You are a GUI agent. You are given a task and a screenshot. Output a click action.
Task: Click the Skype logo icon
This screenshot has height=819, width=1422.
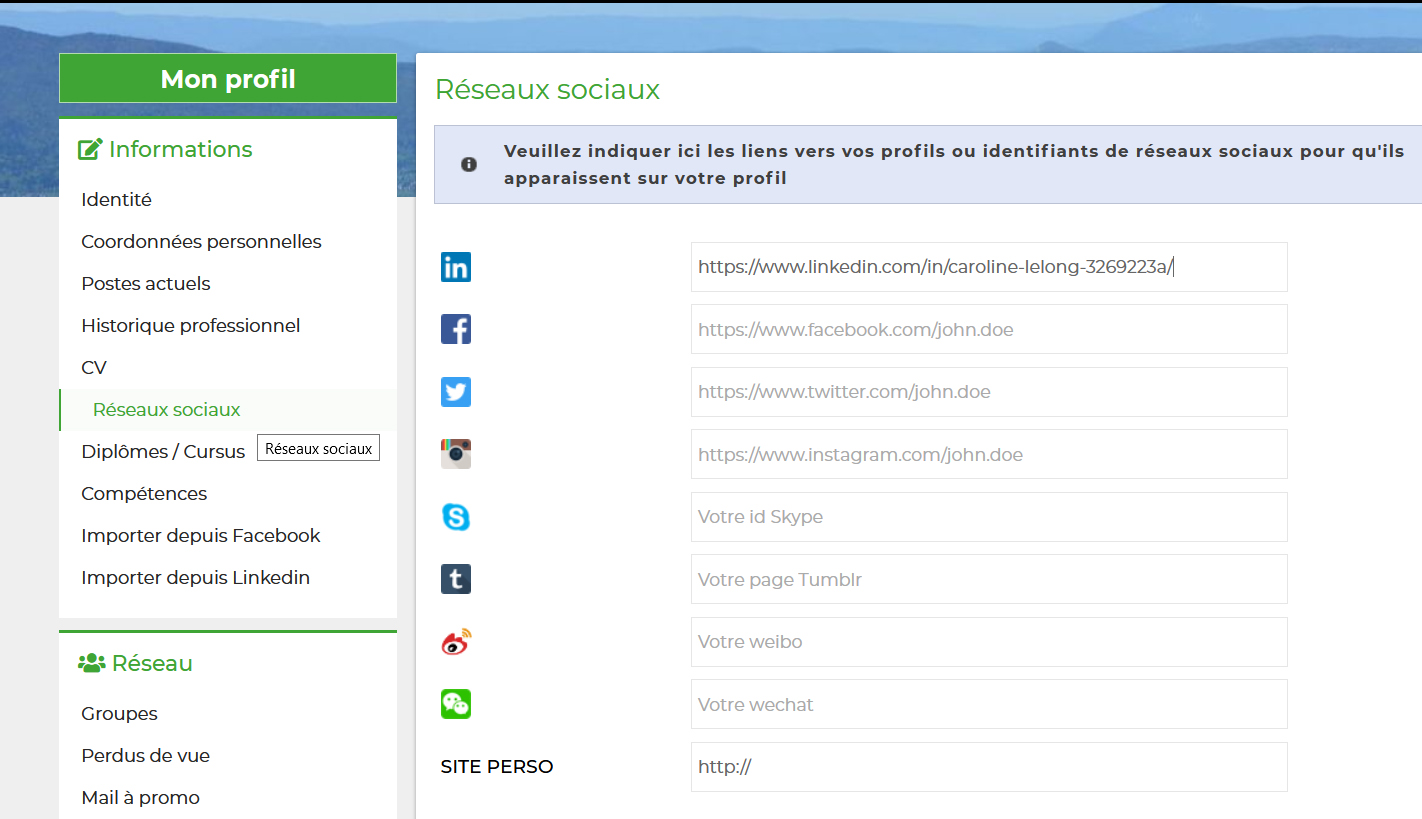(456, 517)
